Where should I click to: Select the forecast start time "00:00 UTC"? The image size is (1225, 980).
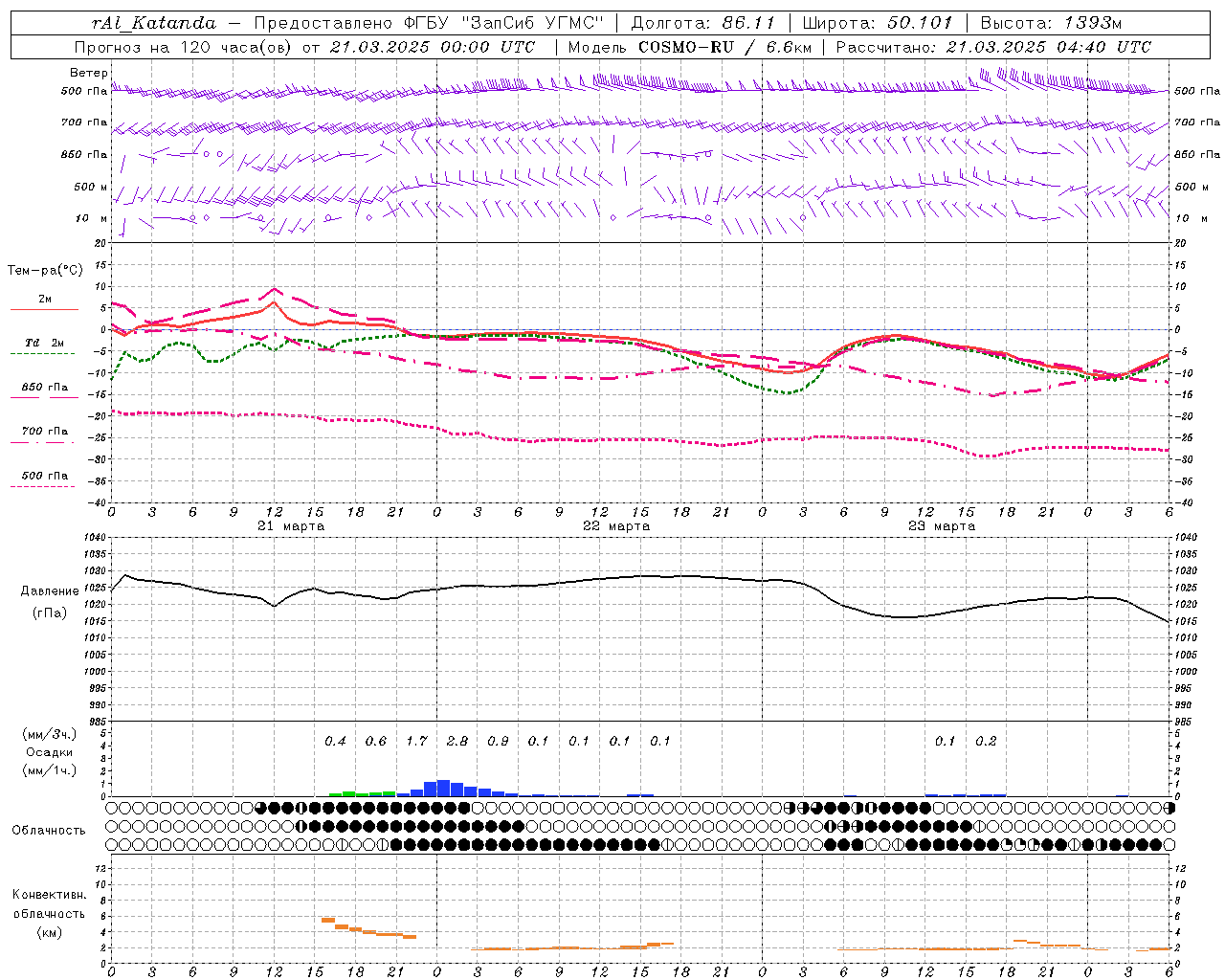pos(488,47)
